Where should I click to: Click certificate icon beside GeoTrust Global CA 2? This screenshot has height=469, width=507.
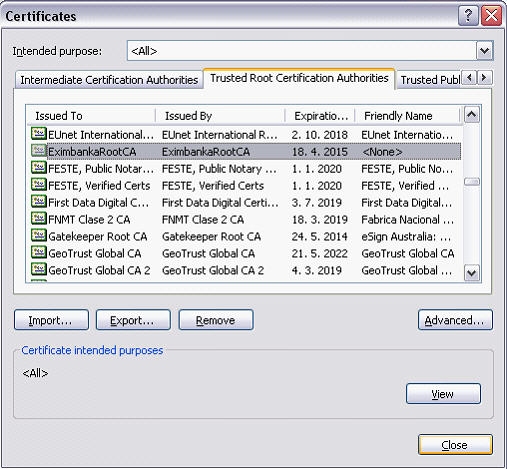[x=39, y=270]
